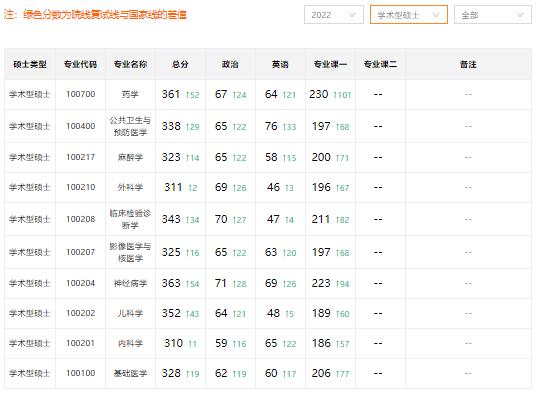
Task: Select total score 352
Action: pyautogui.click(x=171, y=313)
